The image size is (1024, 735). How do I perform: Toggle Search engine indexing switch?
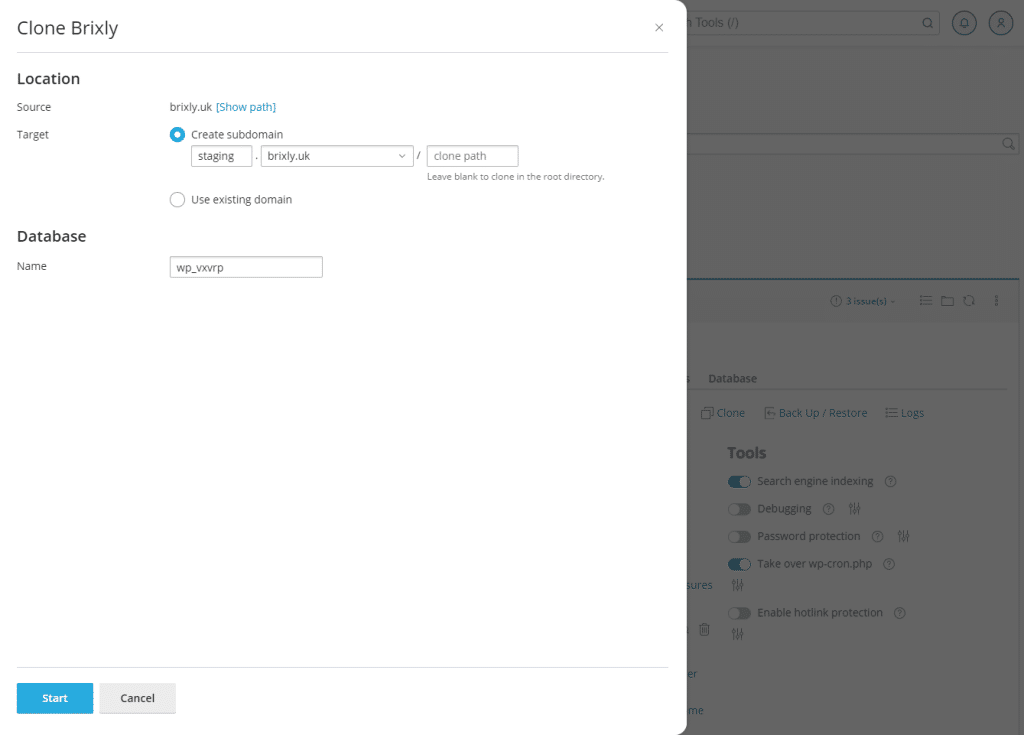pyautogui.click(x=739, y=482)
